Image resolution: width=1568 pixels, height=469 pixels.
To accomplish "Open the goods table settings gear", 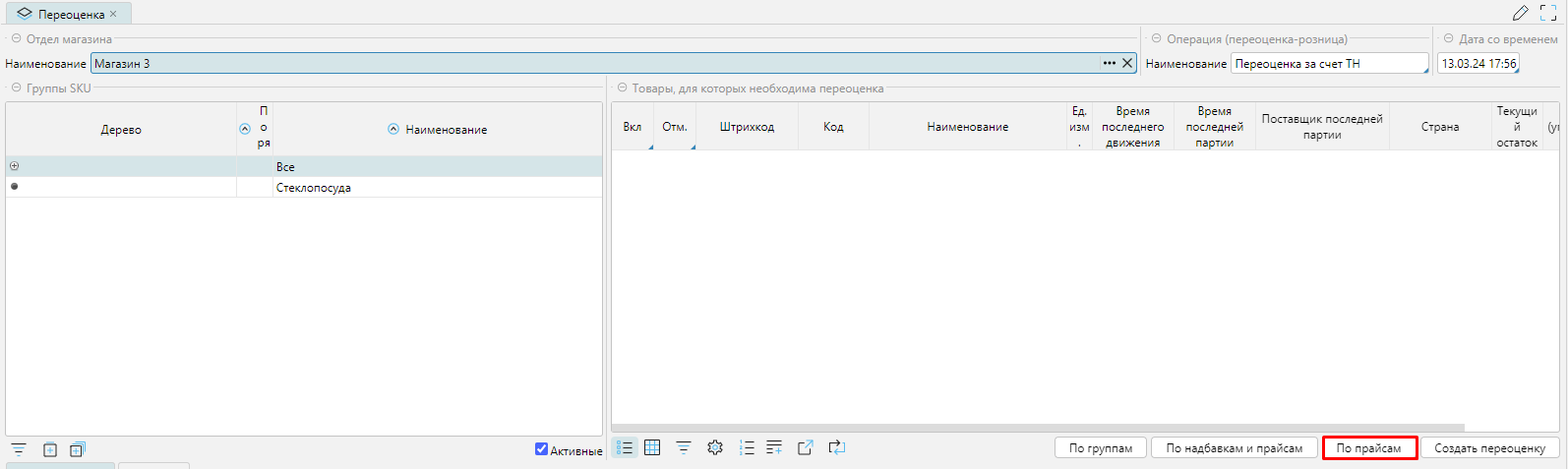I will point(715,447).
